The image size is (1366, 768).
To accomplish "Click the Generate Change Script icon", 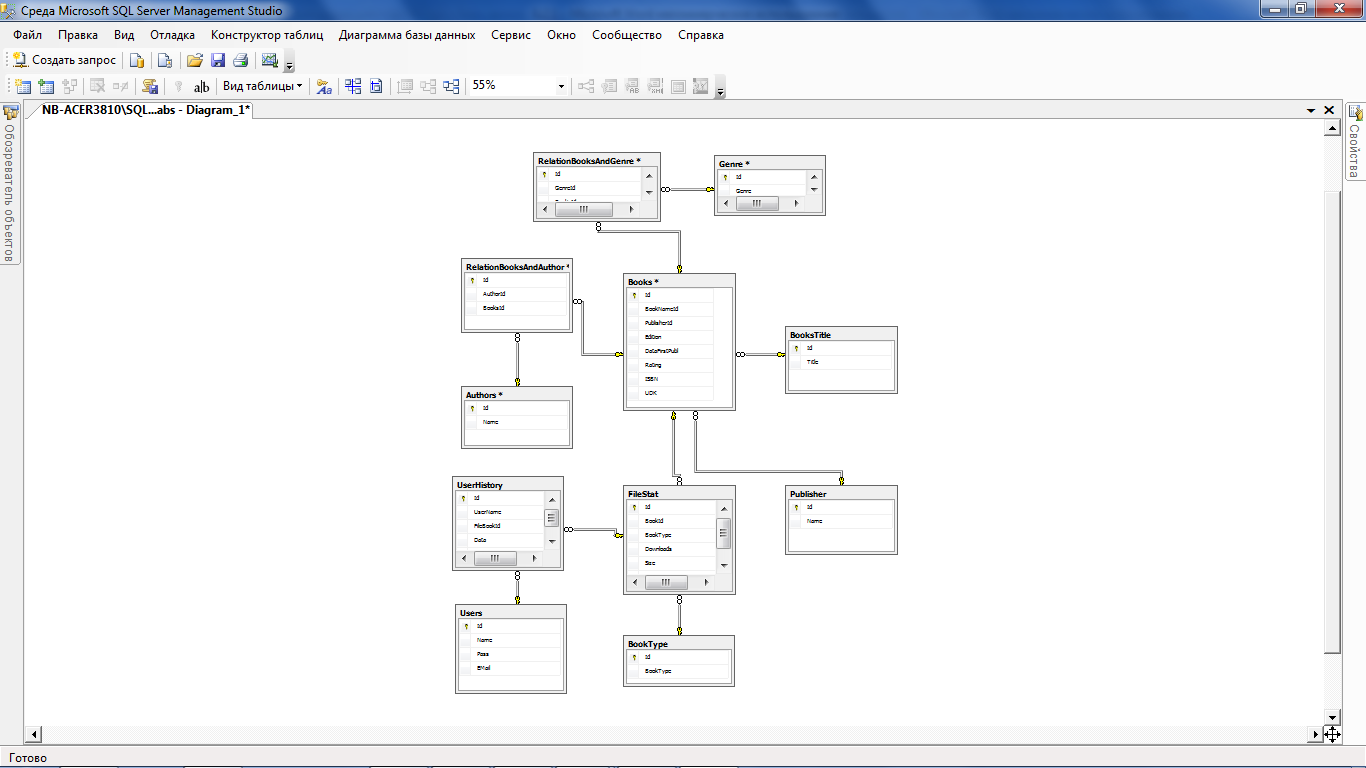I will point(150,86).
